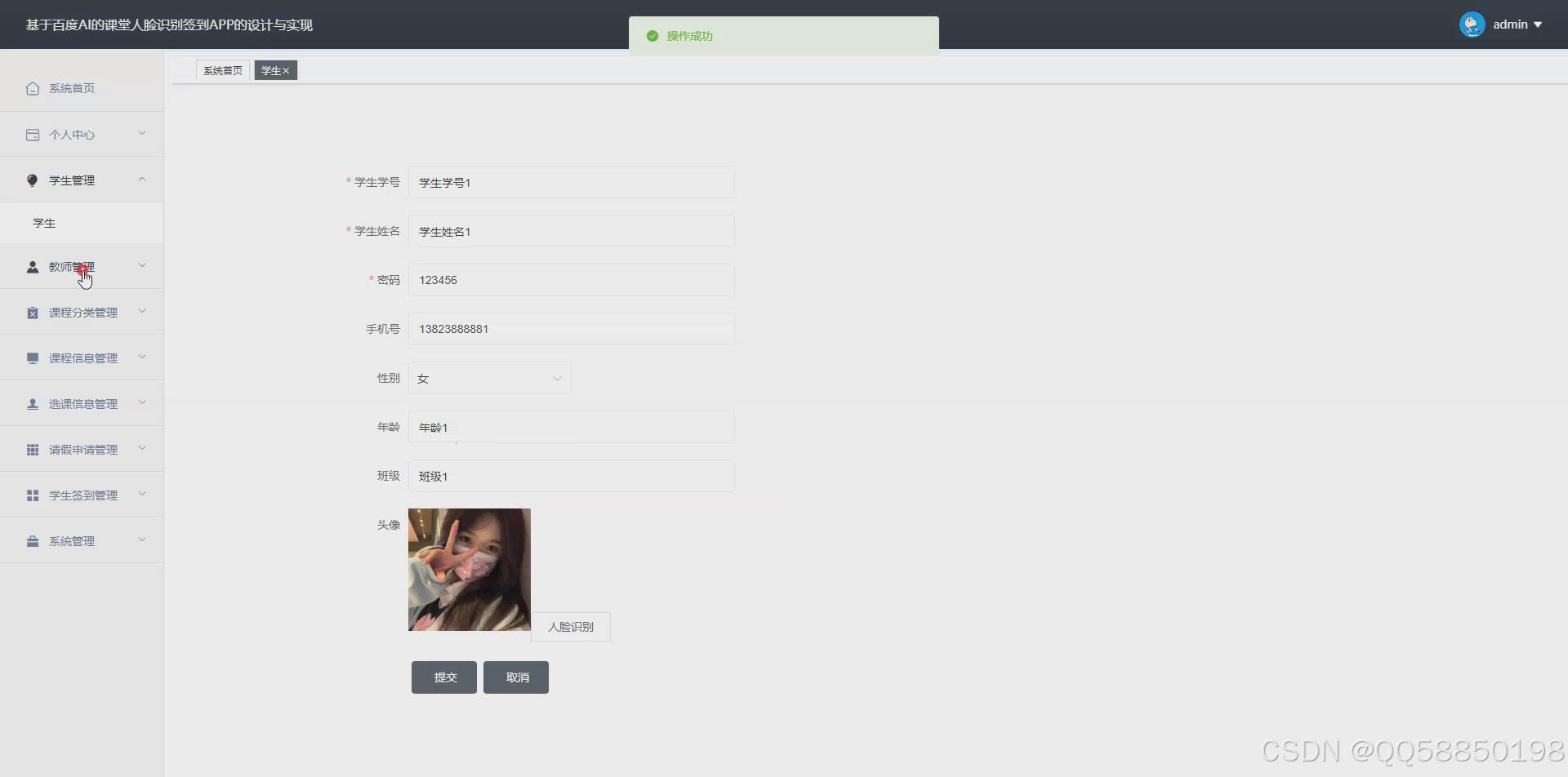Screen dimensions: 1568x777
Task: Click the admin username
Action: click(1510, 24)
